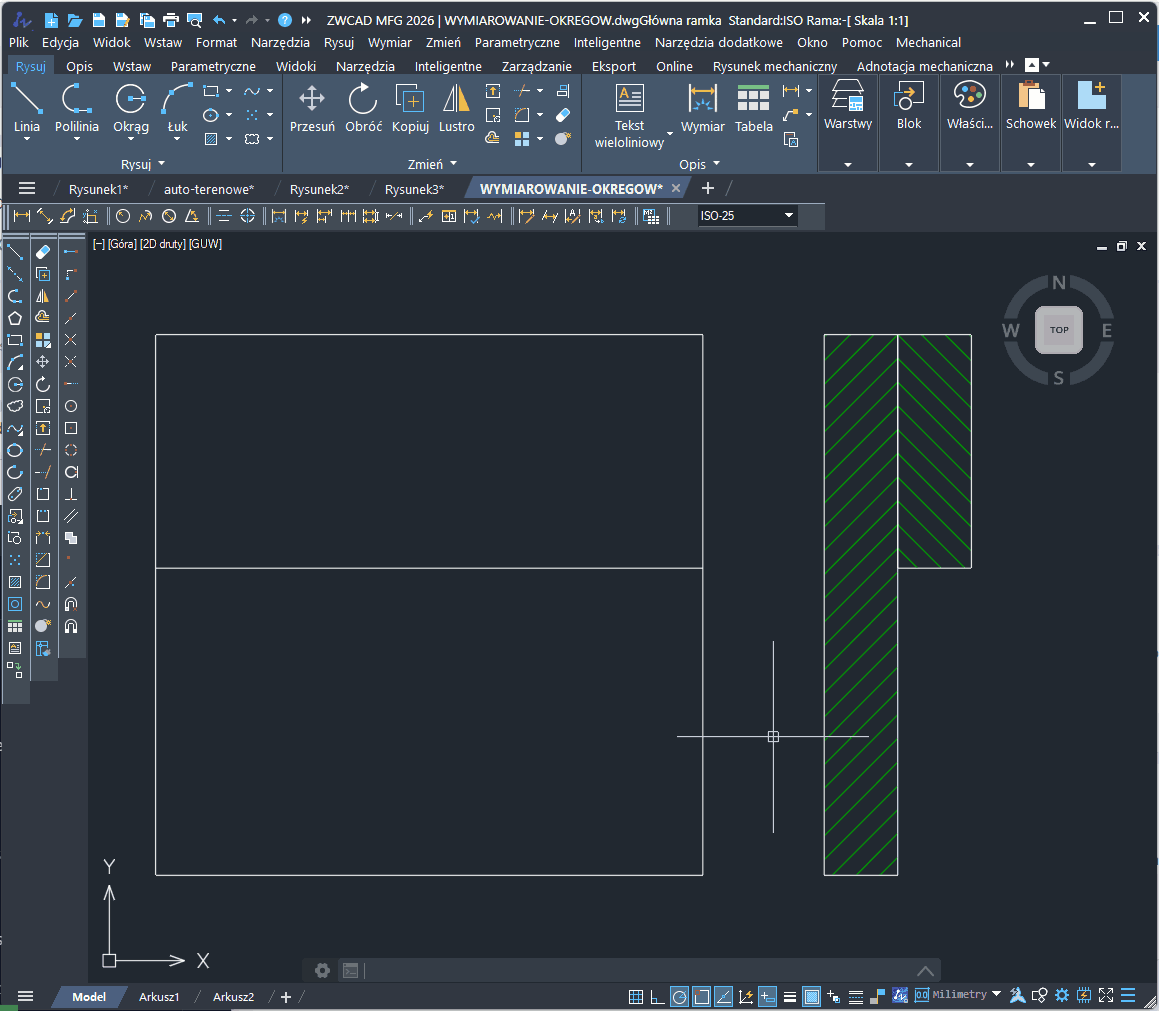
Task: Insert Tekst wieloliniowy multiline text
Action: tap(629, 115)
